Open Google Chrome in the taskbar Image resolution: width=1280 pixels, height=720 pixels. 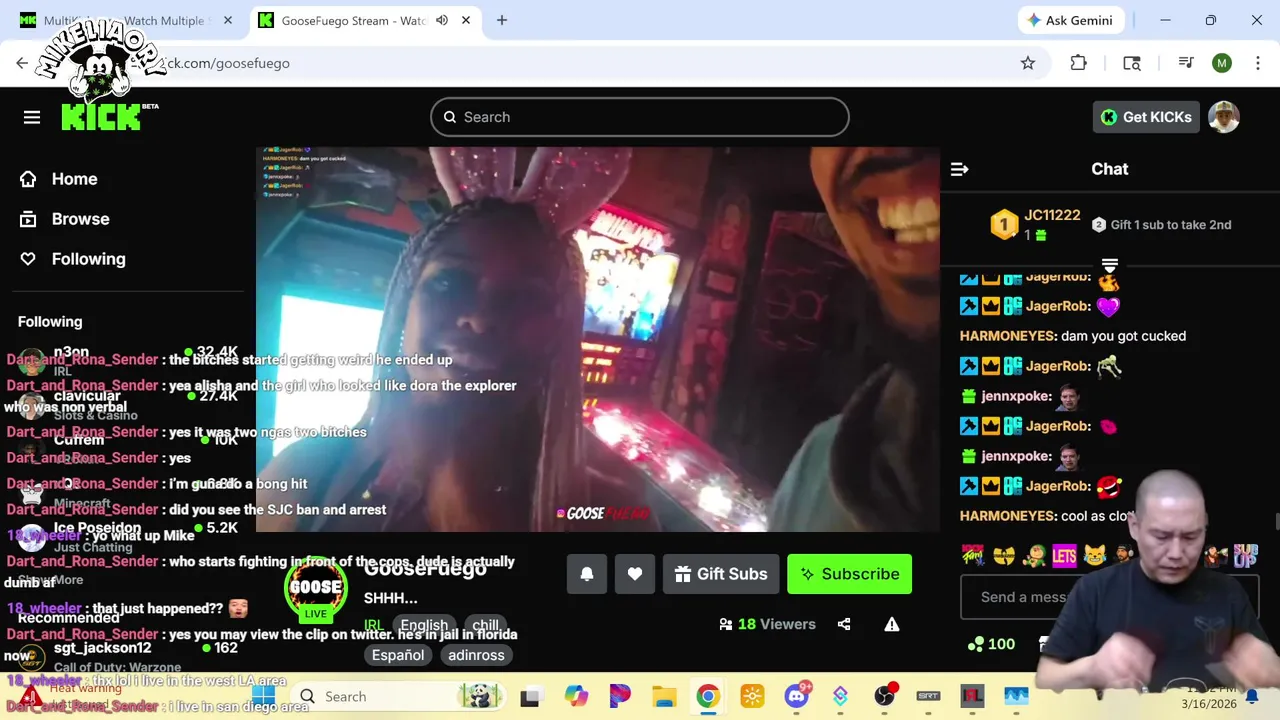pyautogui.click(x=707, y=696)
